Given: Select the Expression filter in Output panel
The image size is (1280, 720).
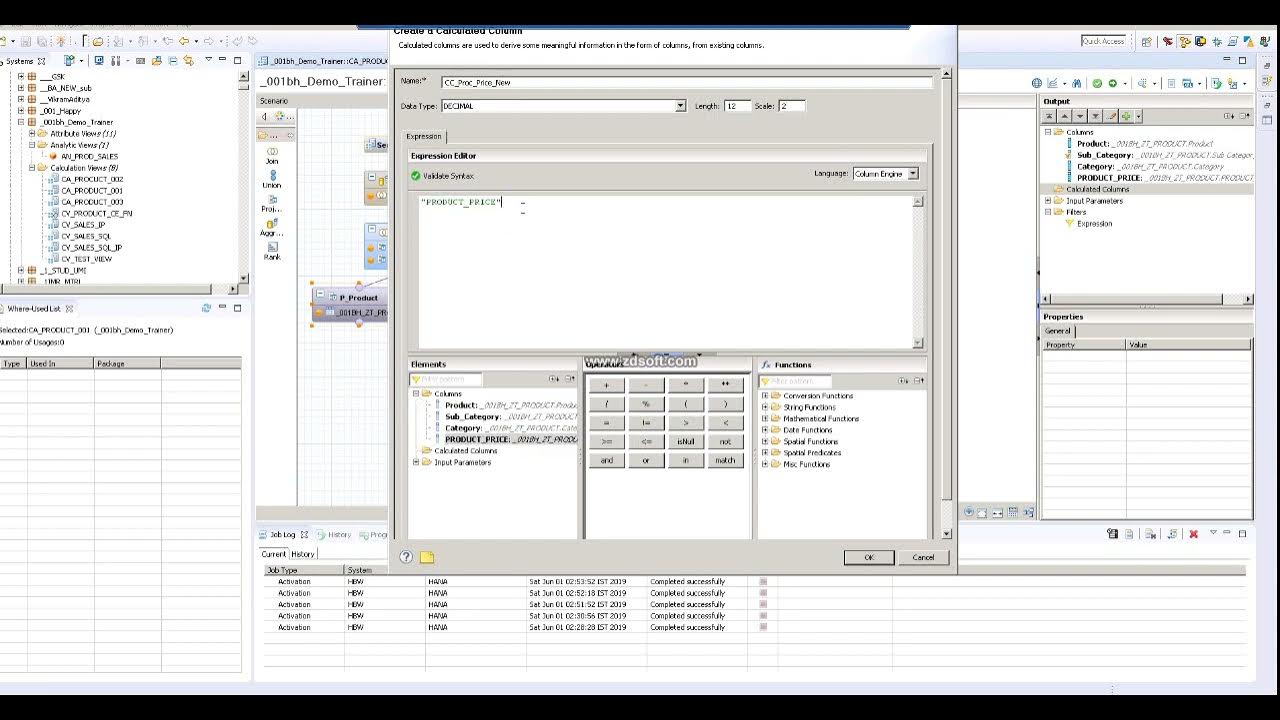Looking at the screenshot, I should [x=1094, y=224].
